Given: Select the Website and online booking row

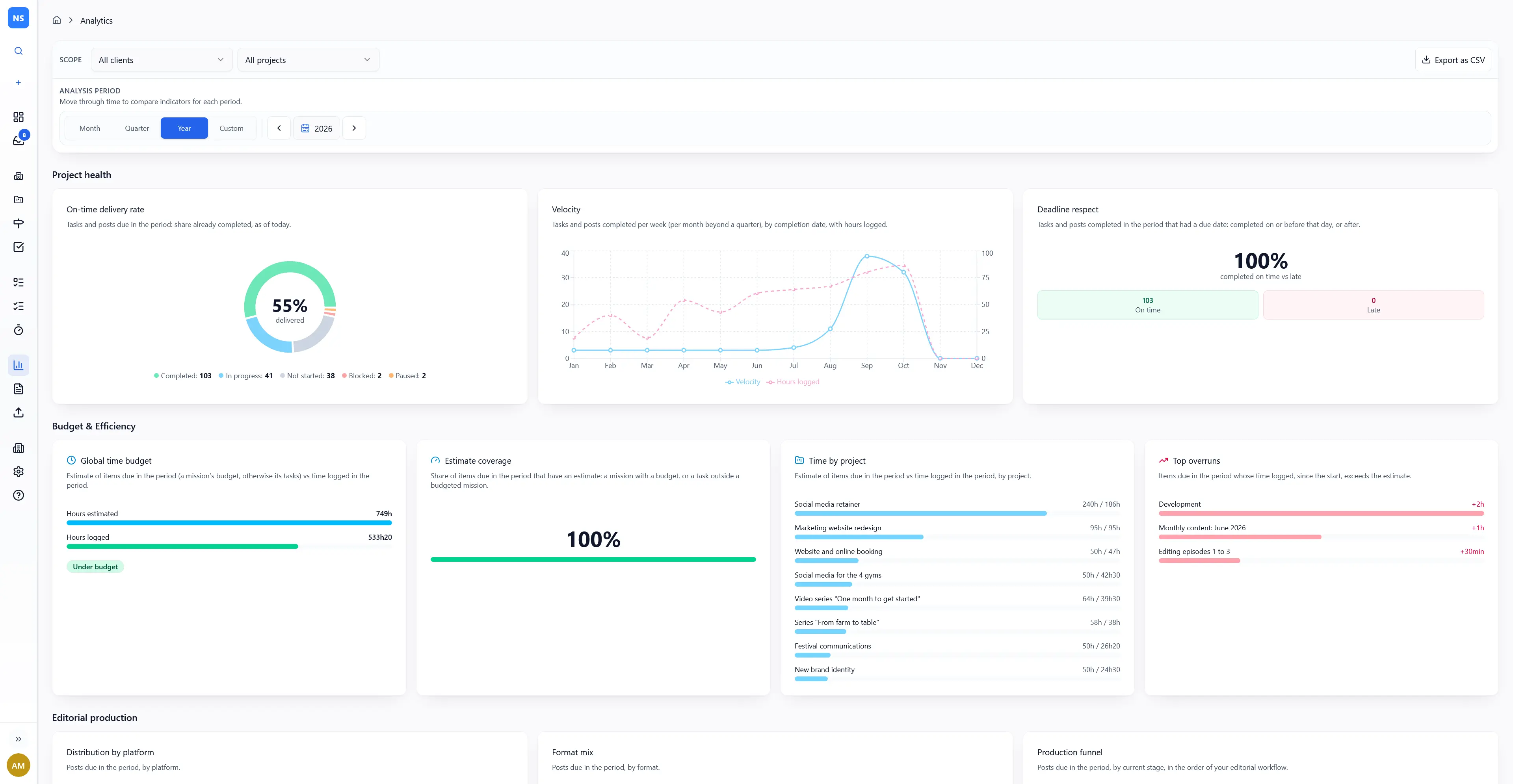Looking at the screenshot, I should click(957, 555).
